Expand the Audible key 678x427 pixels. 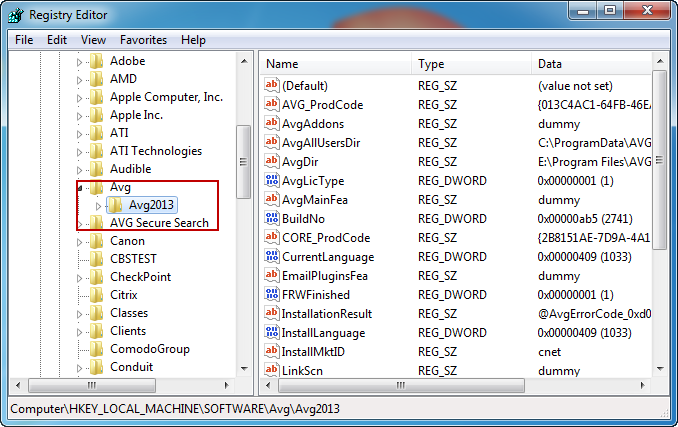point(79,170)
